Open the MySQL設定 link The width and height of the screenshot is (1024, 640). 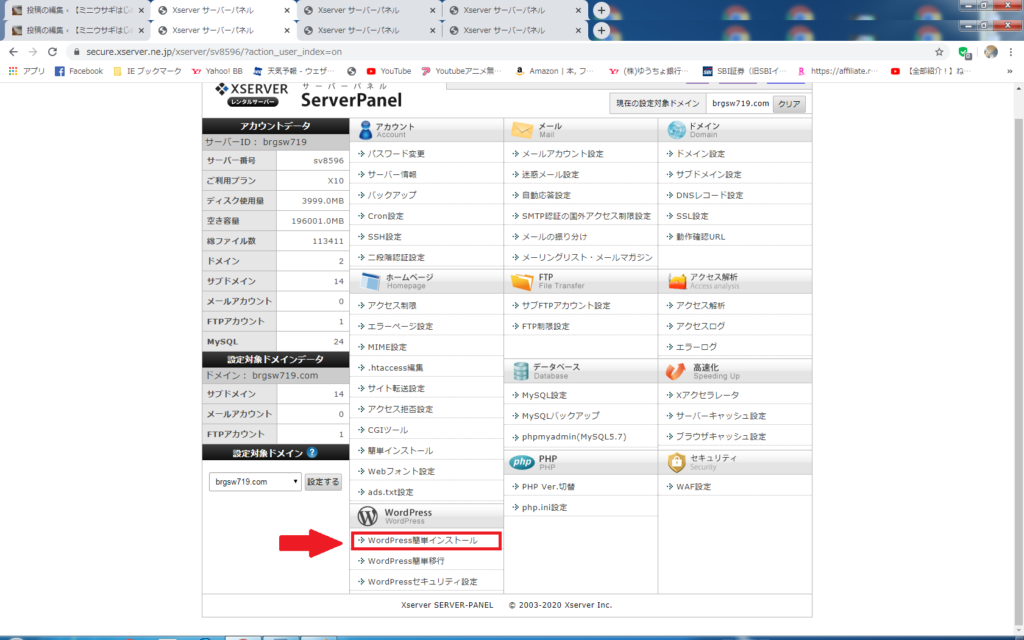click(x=544, y=395)
